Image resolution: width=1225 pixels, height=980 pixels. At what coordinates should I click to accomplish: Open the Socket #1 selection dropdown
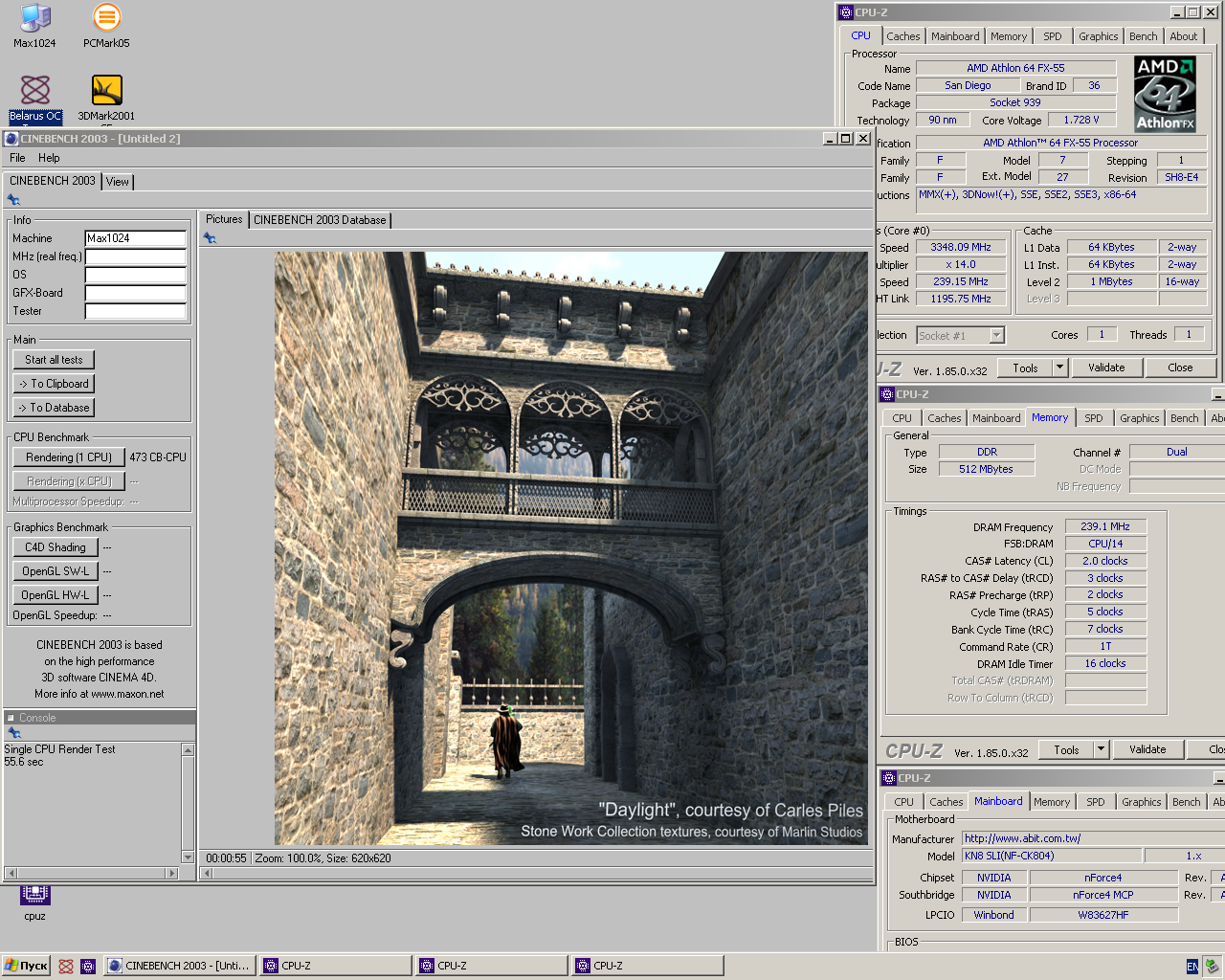point(996,335)
